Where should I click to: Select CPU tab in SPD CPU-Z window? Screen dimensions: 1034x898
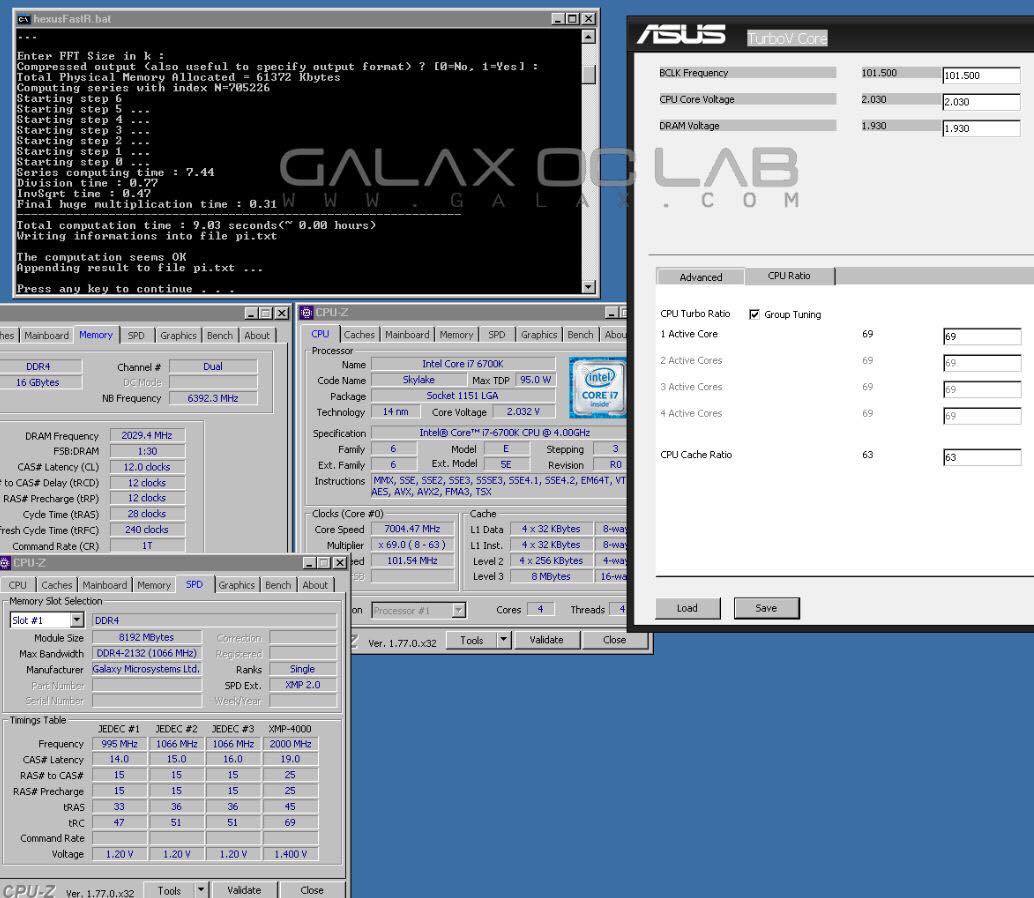click(x=18, y=585)
